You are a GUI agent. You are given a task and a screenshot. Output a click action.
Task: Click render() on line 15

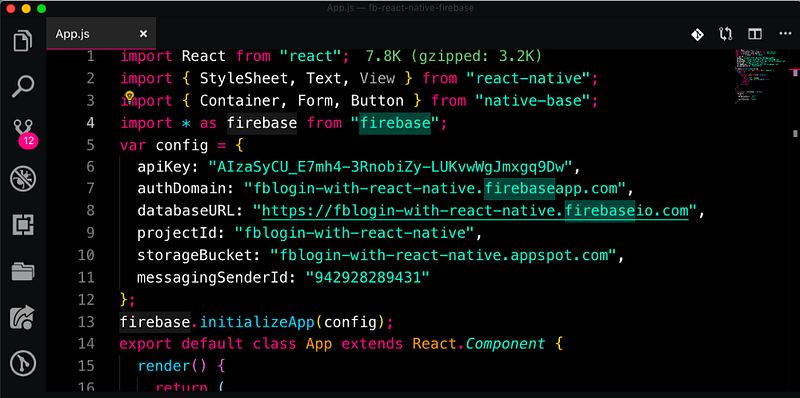coord(172,366)
